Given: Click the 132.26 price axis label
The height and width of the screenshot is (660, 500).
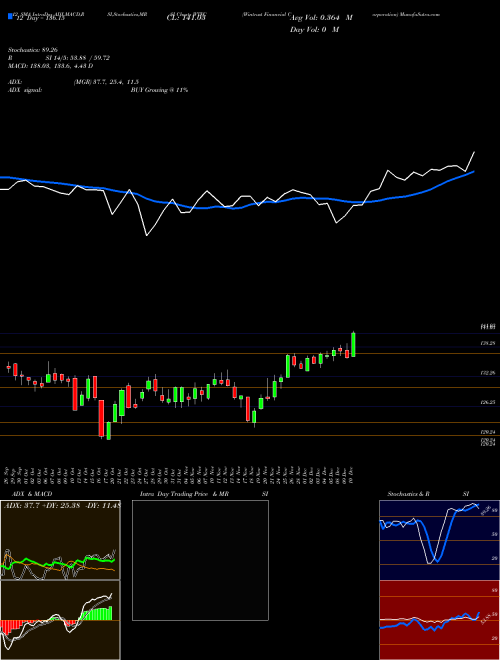Looking at the screenshot, I should click(487, 373).
